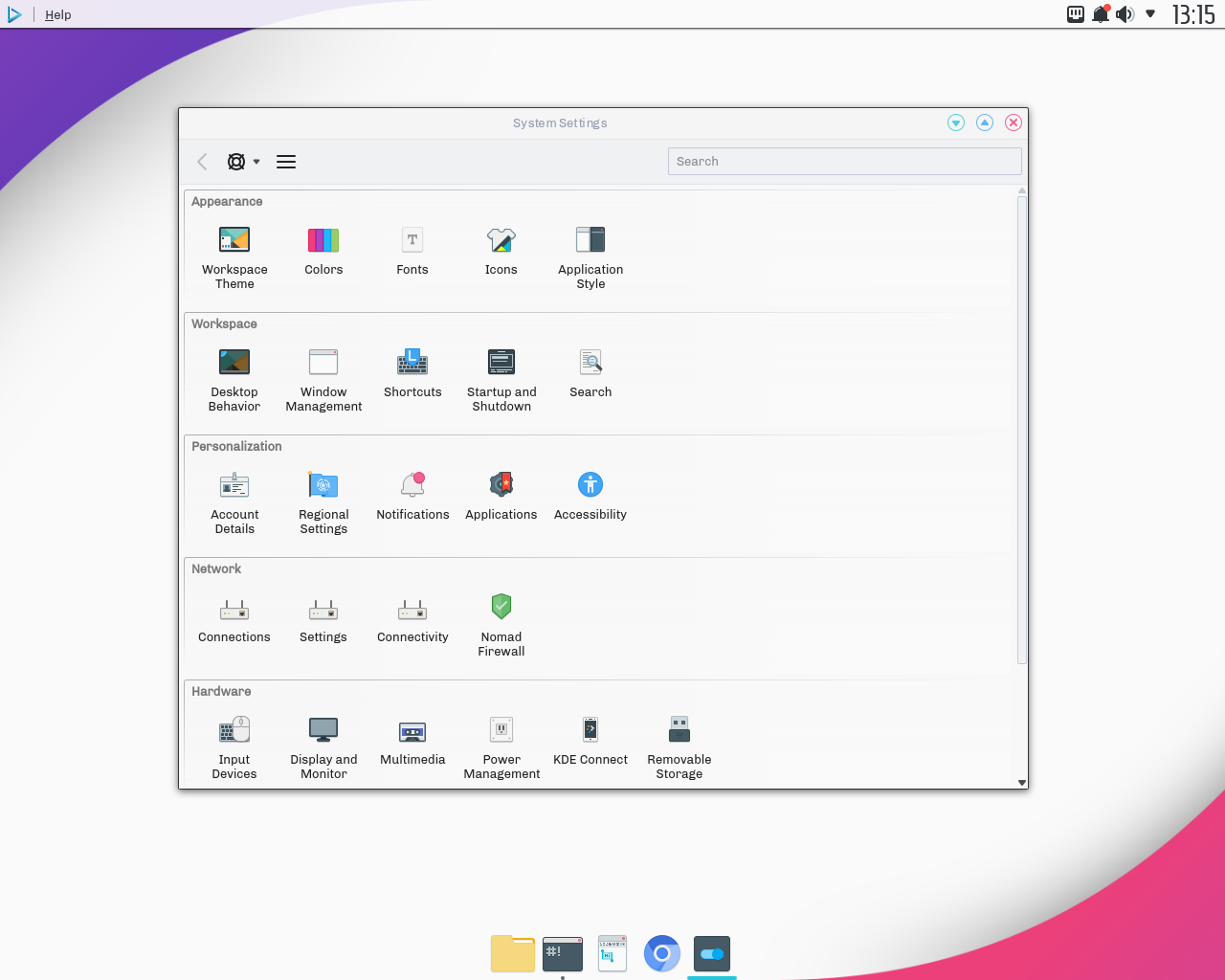Image resolution: width=1225 pixels, height=980 pixels.
Task: Open Window Management settings
Action: pyautogui.click(x=323, y=379)
